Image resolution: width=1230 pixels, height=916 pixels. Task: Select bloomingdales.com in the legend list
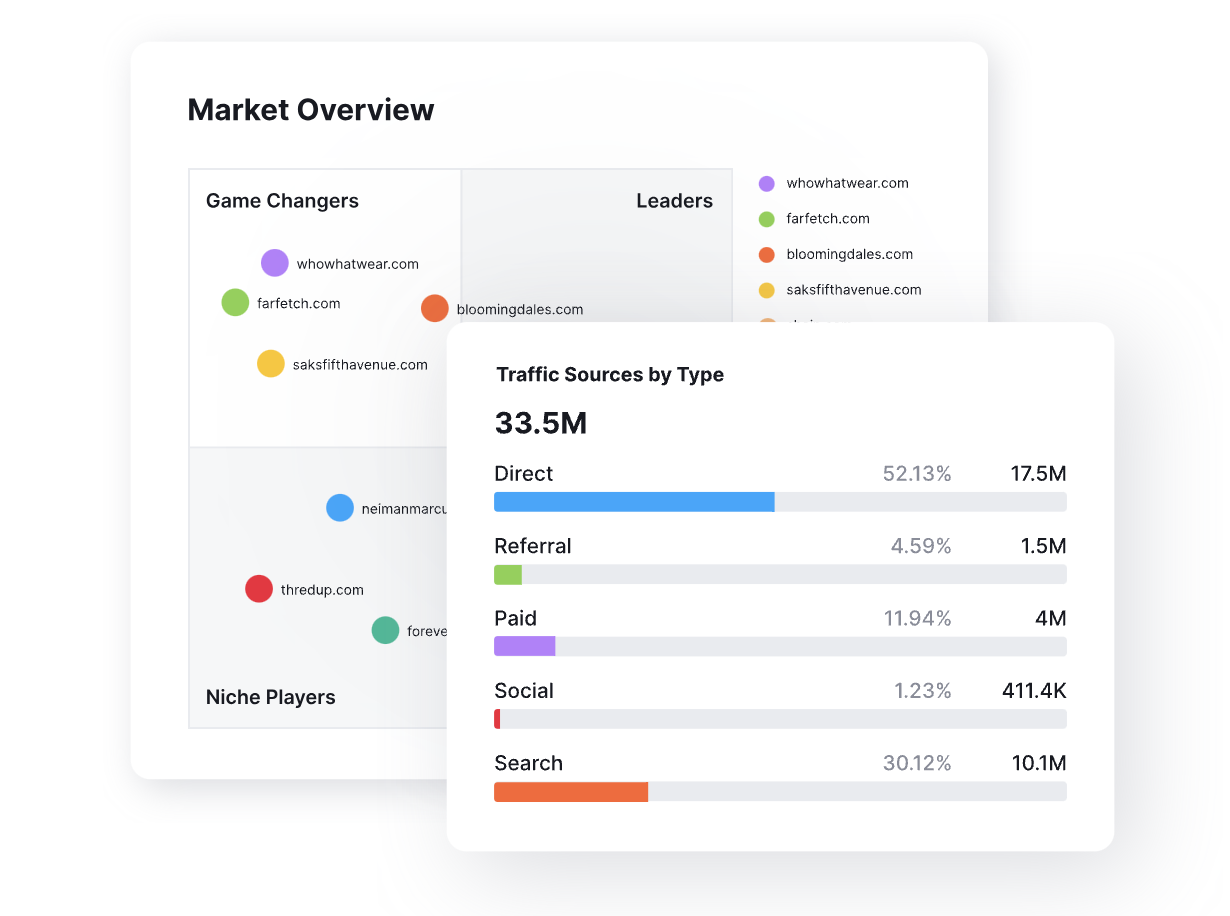click(x=850, y=254)
